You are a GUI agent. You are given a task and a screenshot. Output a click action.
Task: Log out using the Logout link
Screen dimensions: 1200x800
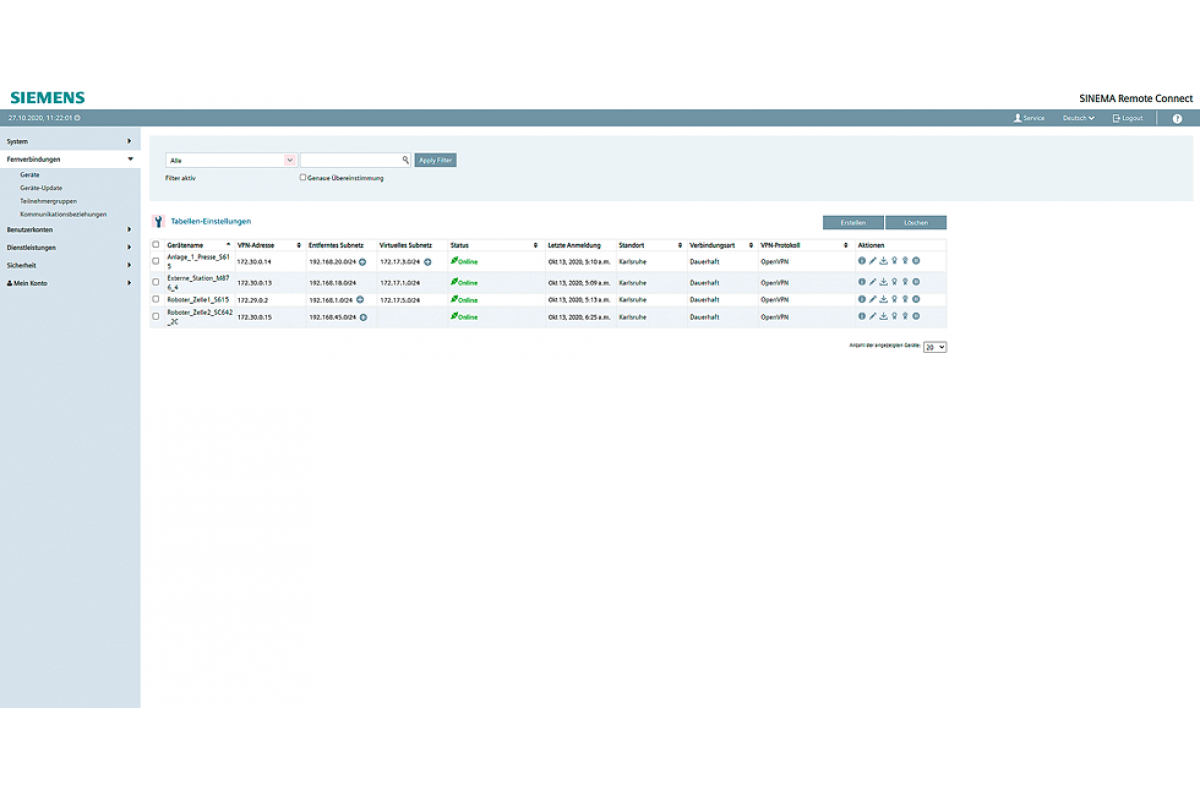(x=1128, y=118)
